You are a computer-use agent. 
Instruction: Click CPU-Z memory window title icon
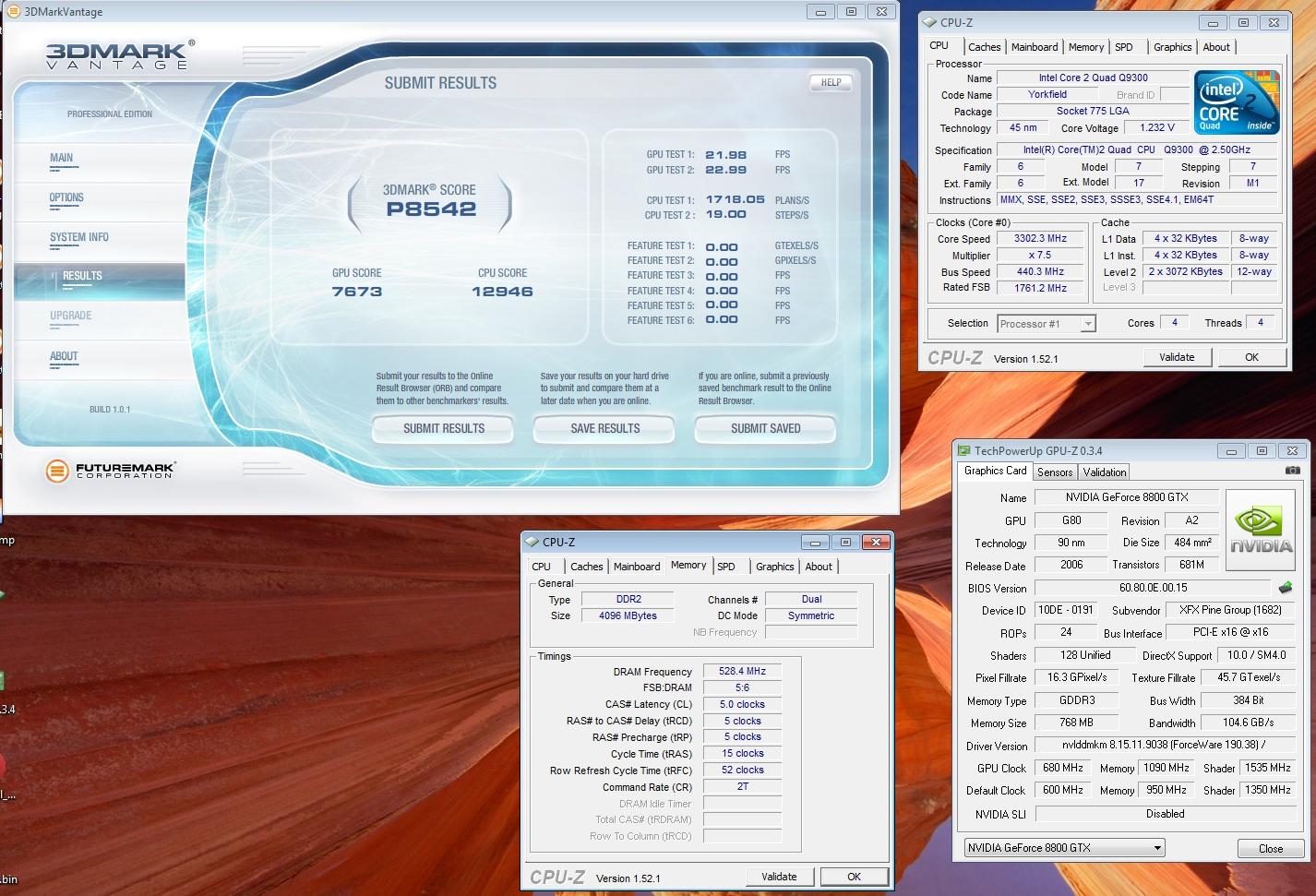[x=532, y=542]
